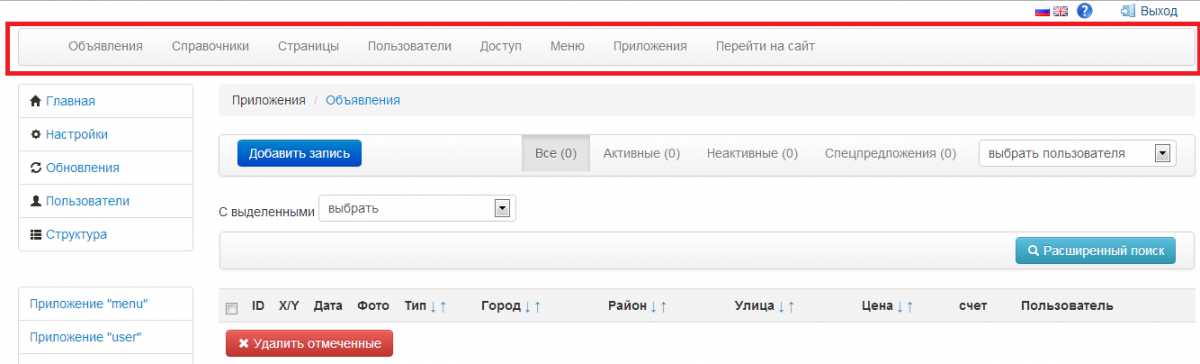1200x364 pixels.
Task: Open Пользователи in the top menu
Action: click(409, 46)
